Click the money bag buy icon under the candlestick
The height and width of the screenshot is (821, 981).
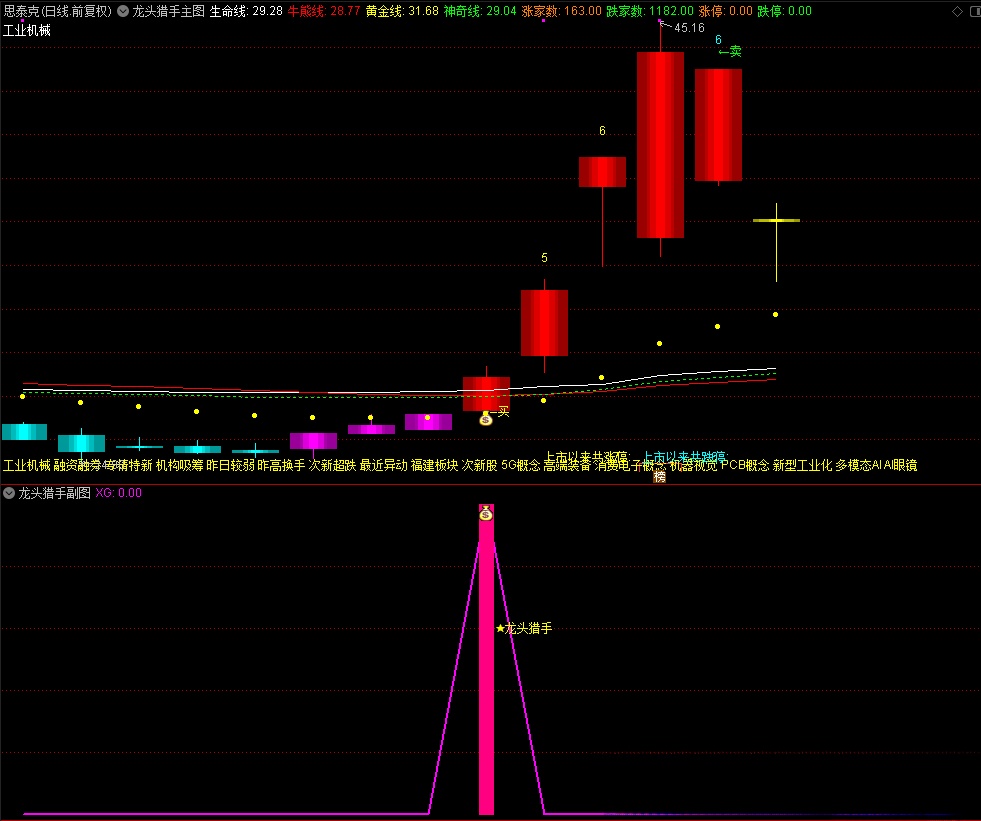pyautogui.click(x=486, y=419)
